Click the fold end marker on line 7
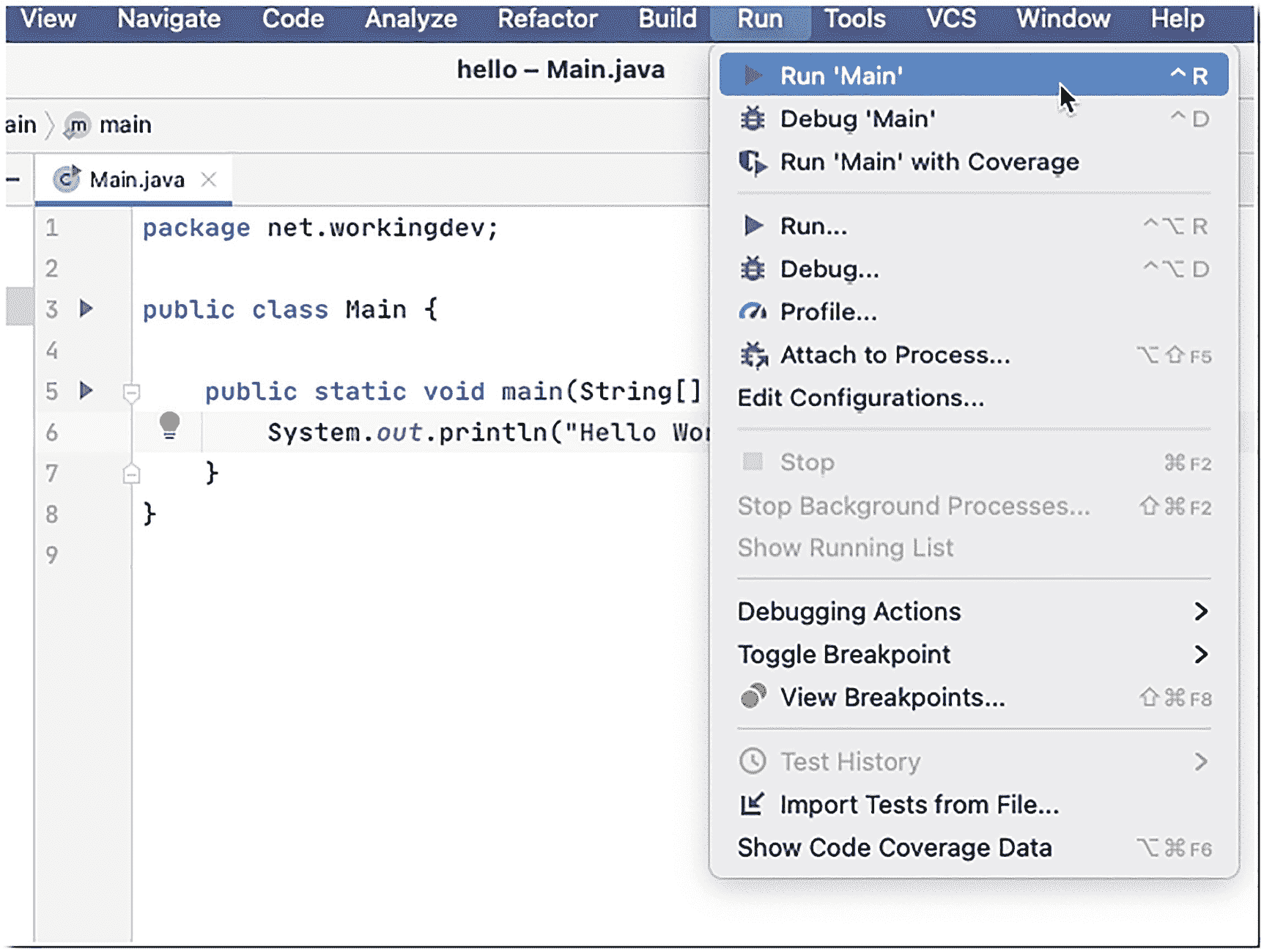The image size is (1264, 952). [131, 474]
